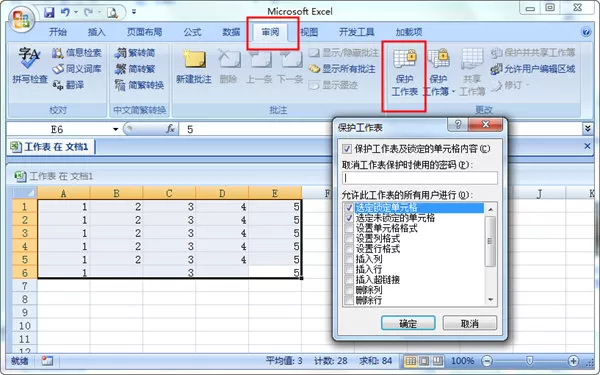Expand the formula bar
Screen dimensions: 600x375
588,129
